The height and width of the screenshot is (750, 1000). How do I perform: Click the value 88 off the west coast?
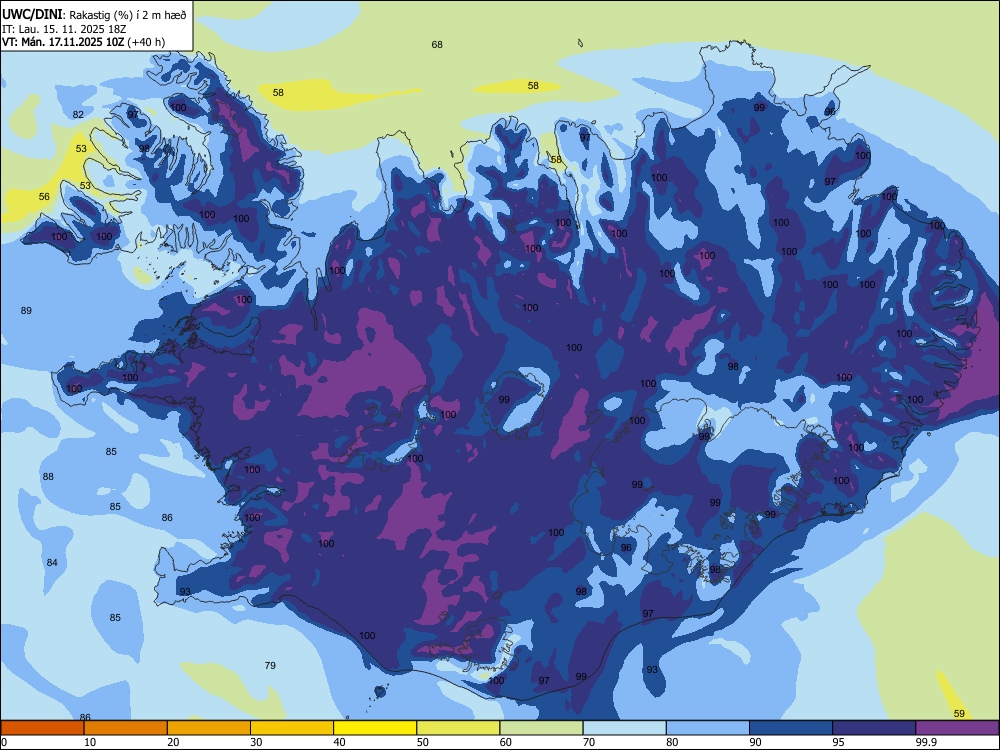[x=48, y=476]
